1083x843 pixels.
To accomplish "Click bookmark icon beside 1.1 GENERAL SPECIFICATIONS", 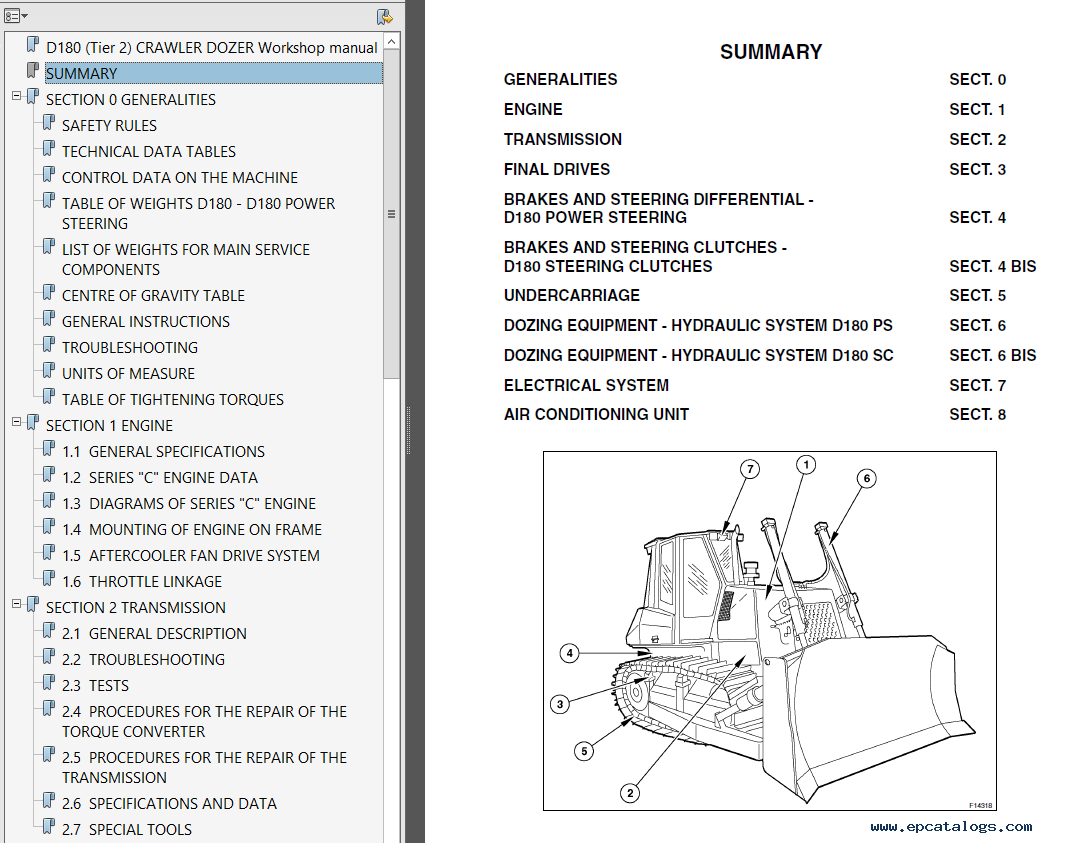I will 48,449.
